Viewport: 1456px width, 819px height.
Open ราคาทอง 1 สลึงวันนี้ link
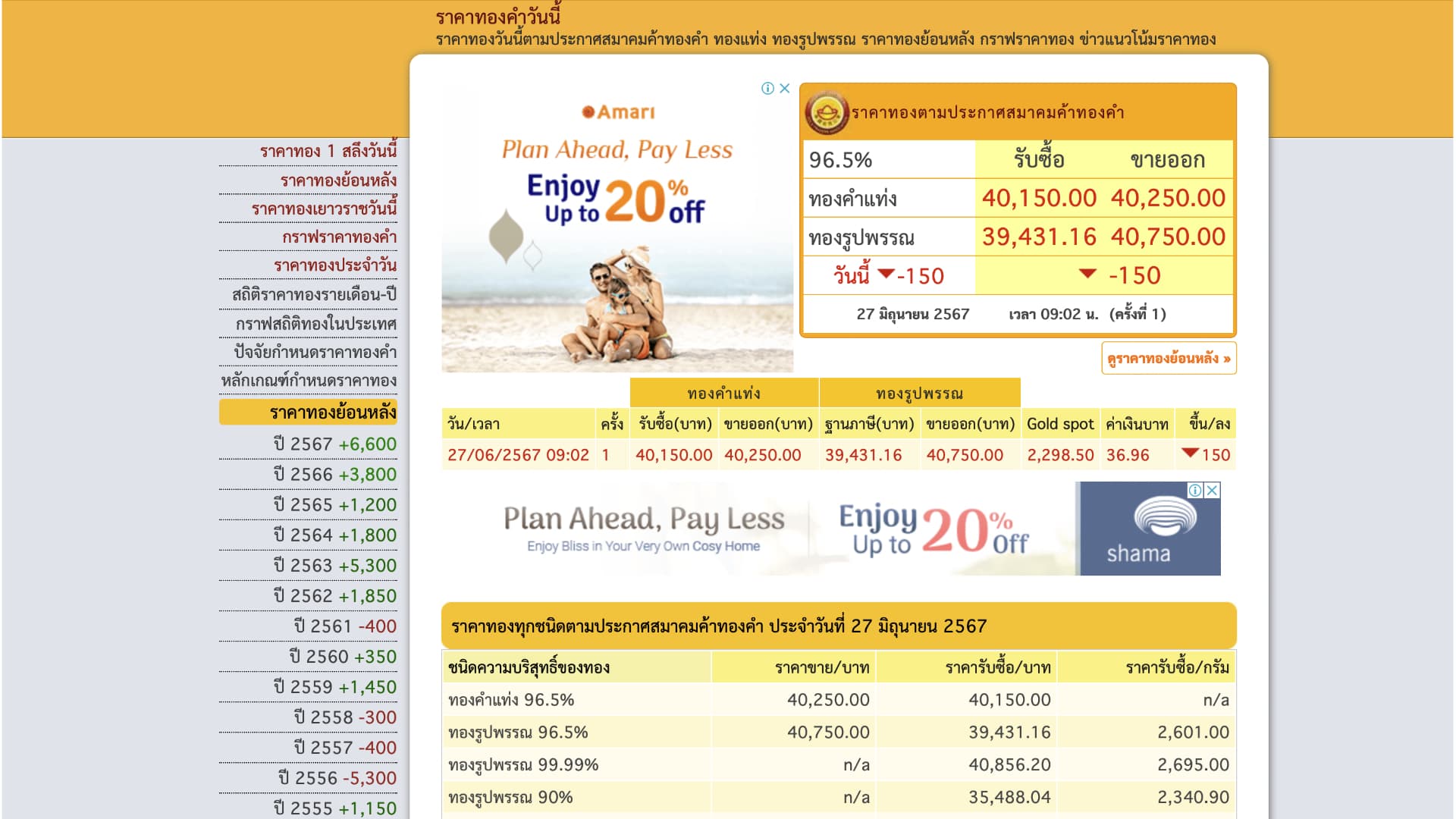coord(328,151)
